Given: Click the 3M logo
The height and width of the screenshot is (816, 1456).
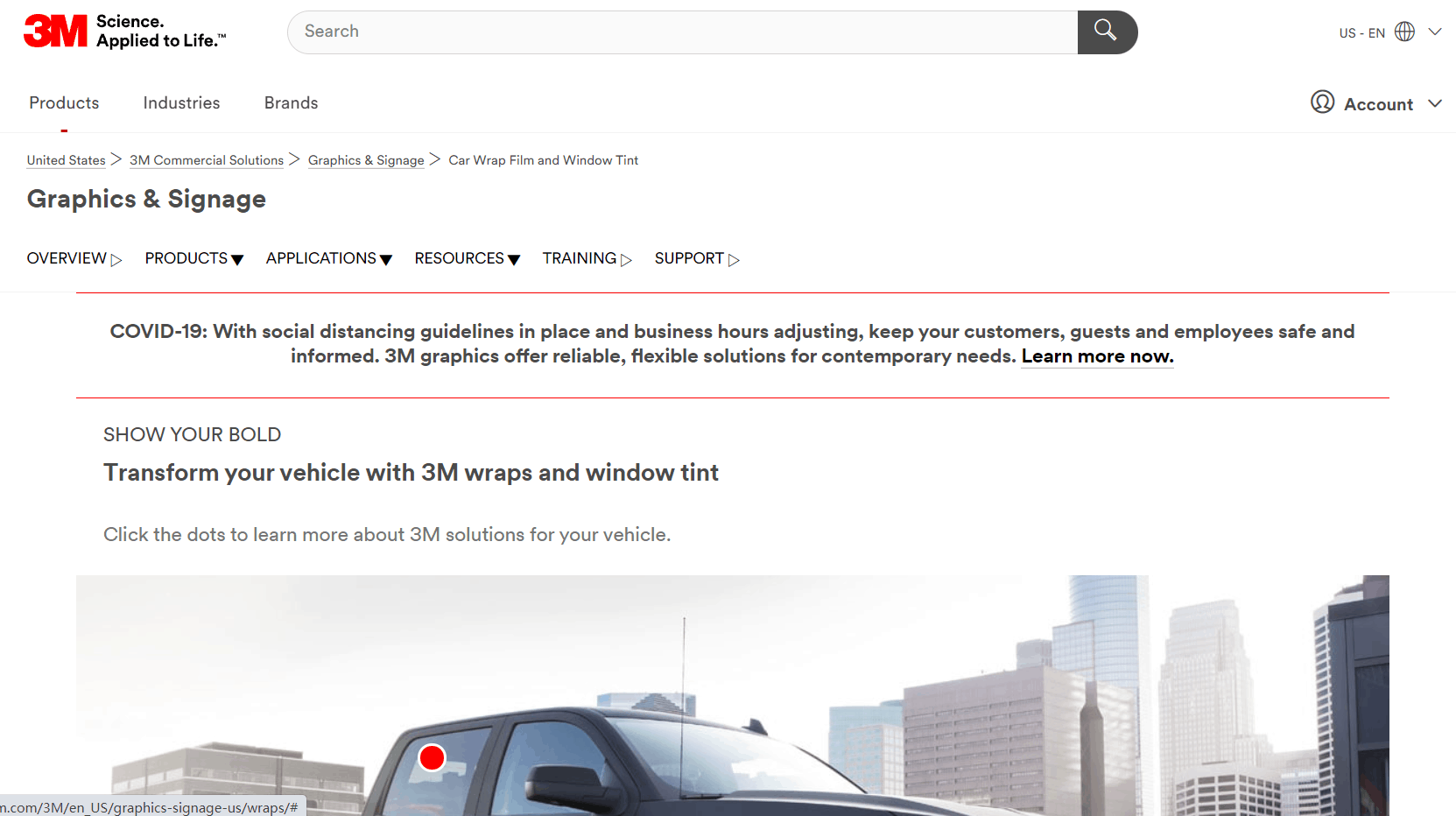Looking at the screenshot, I should point(56,31).
